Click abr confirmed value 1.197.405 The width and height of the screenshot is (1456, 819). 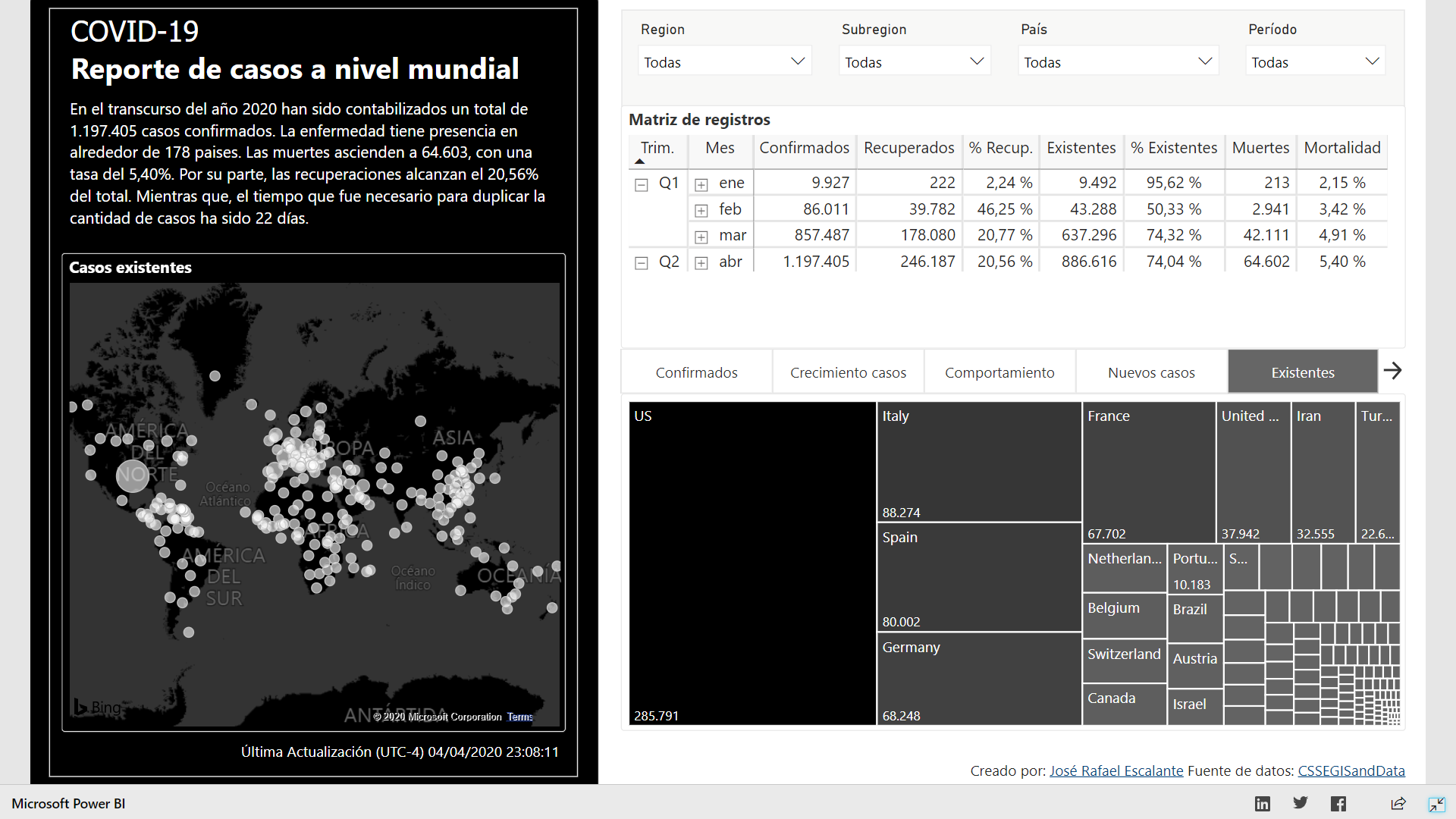(x=816, y=262)
